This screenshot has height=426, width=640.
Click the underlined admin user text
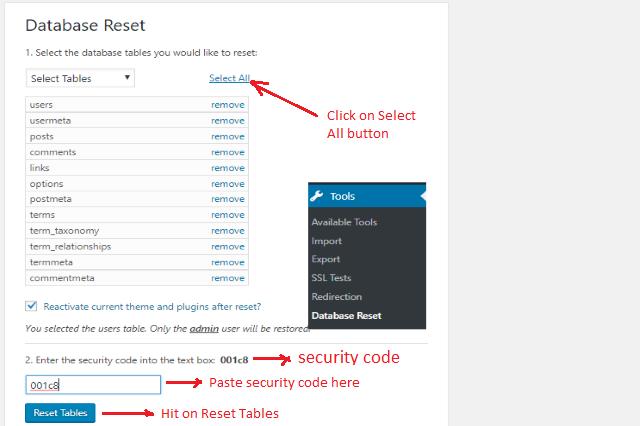click(204, 328)
